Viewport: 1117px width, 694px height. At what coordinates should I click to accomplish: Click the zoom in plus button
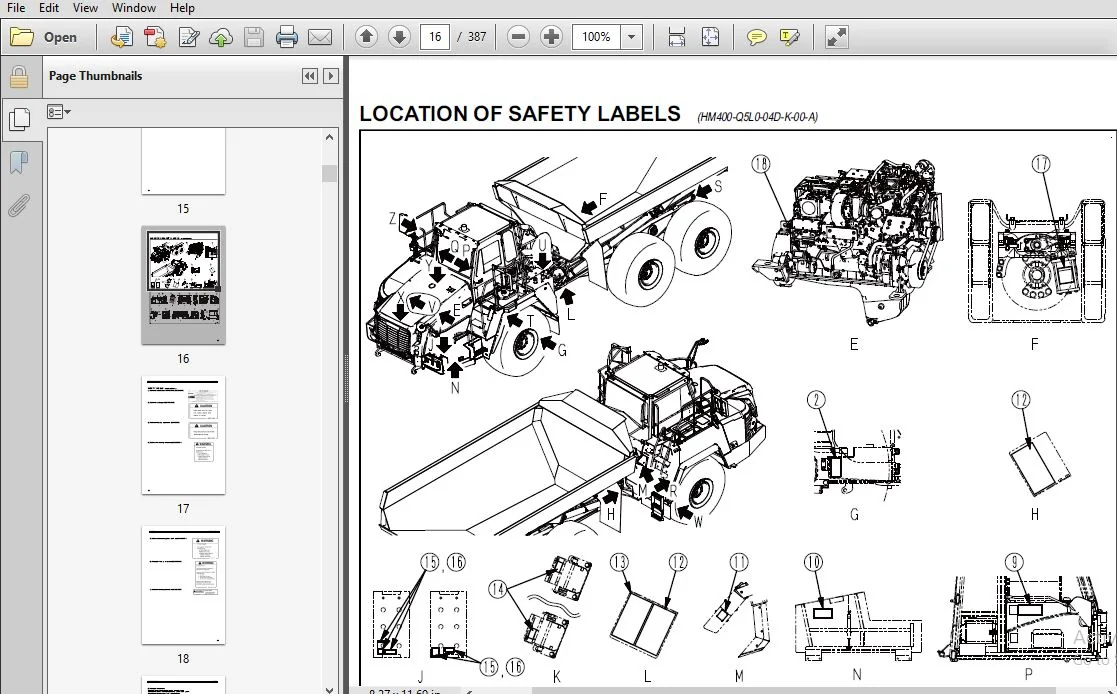tap(551, 37)
